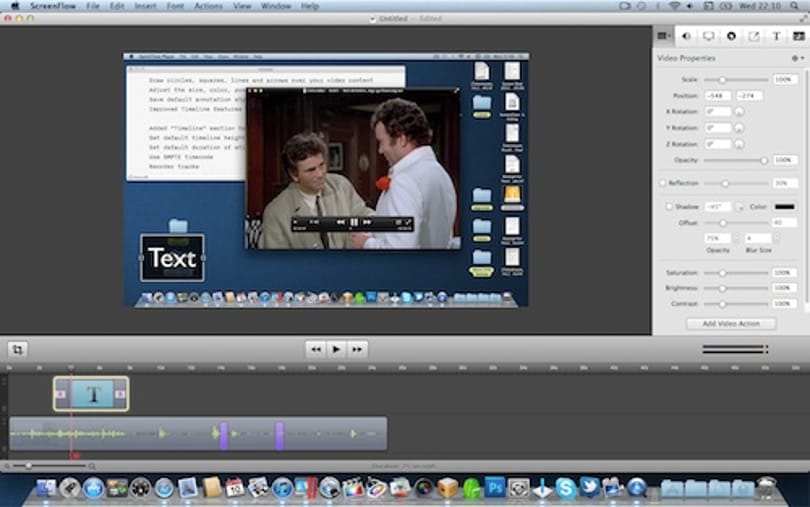Select the Text box on the canvas
The height and width of the screenshot is (507, 810).
coord(172,258)
